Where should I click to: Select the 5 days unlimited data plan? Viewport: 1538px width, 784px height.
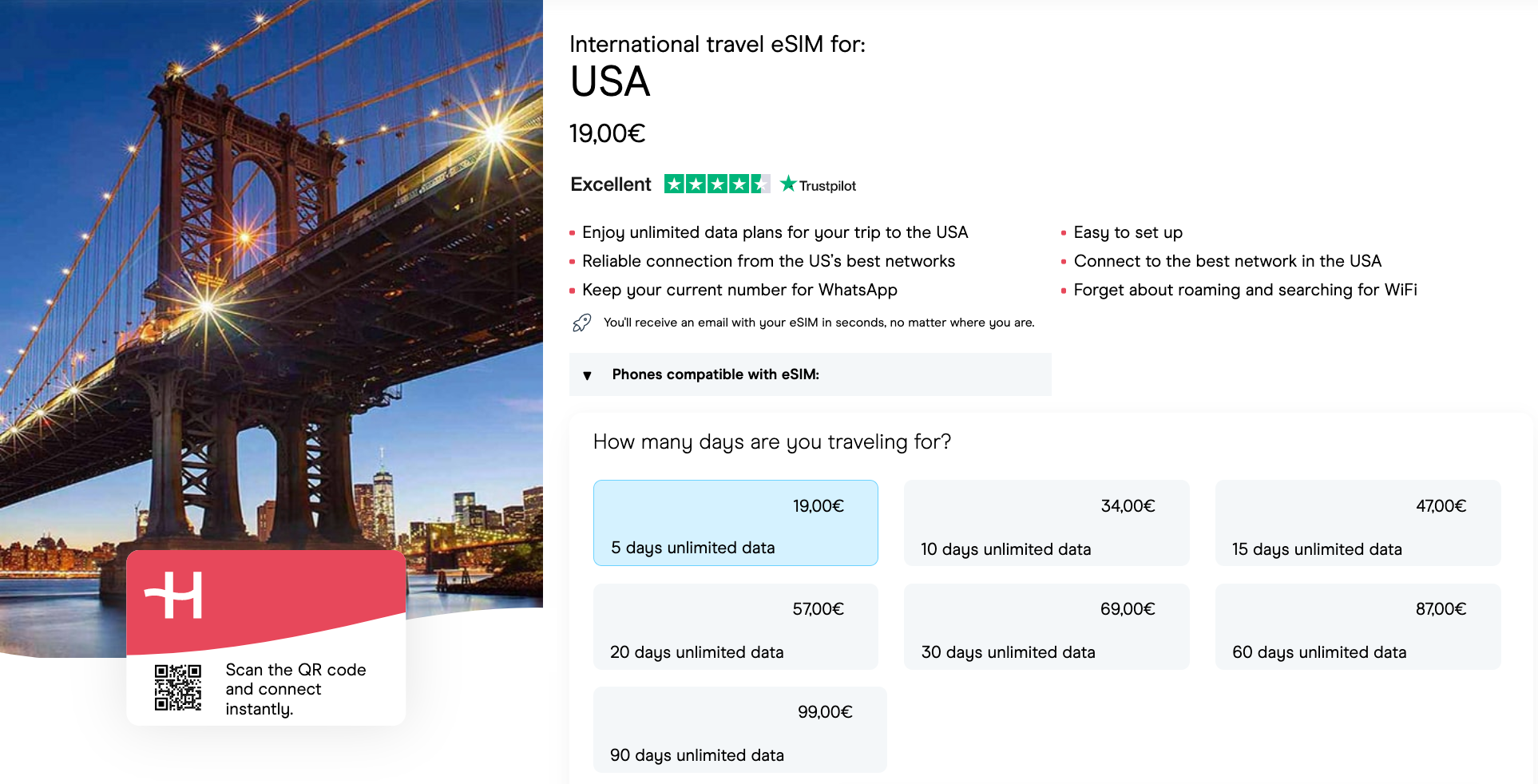click(x=735, y=523)
